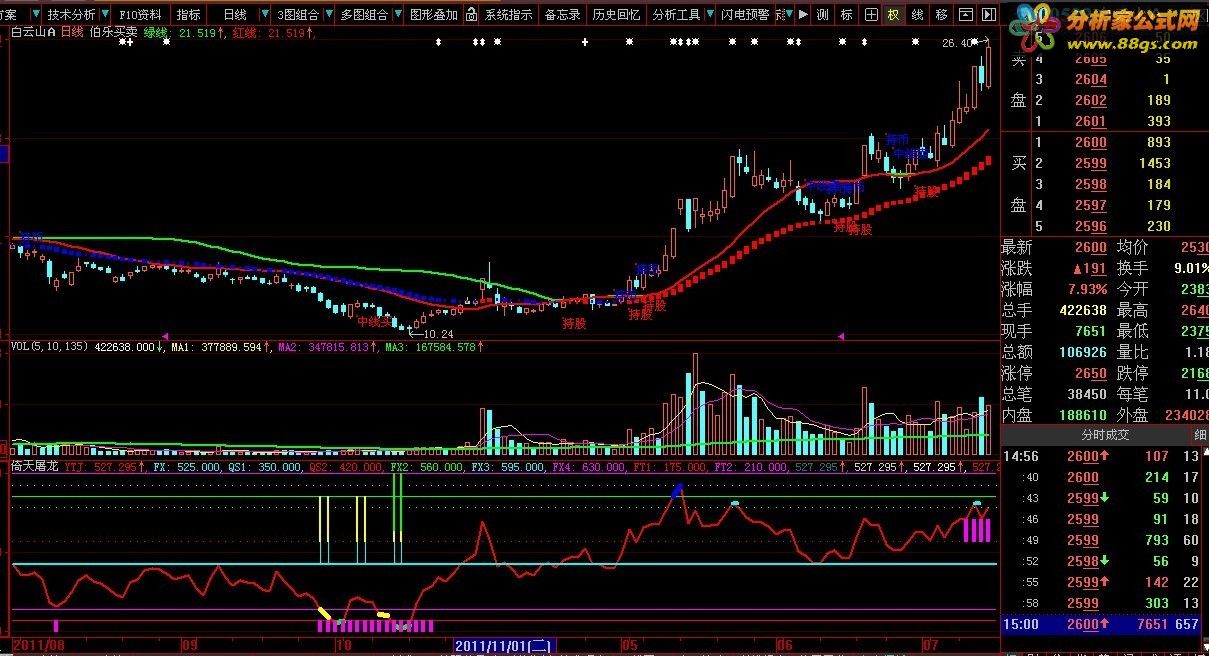Open the 方案 dropdown arrow

[35, 15]
